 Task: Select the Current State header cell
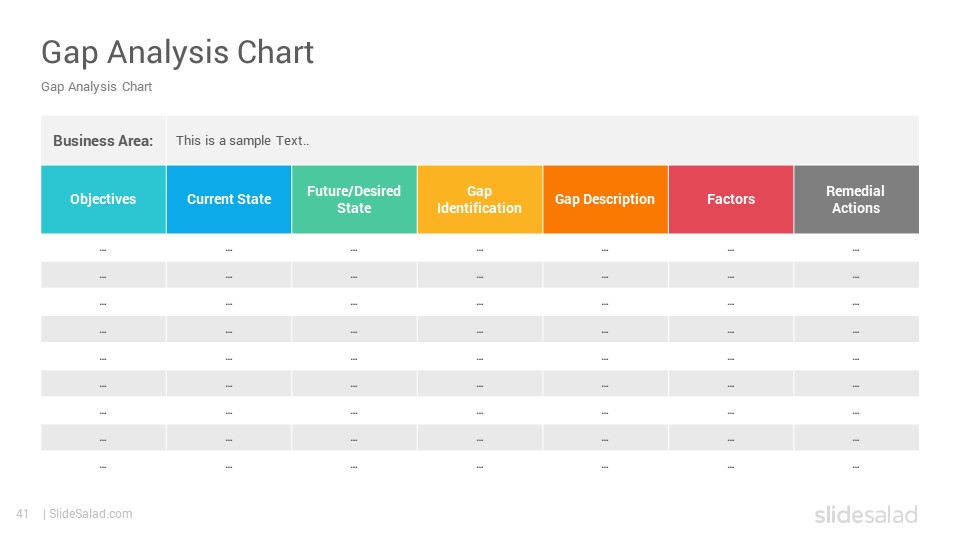229,199
